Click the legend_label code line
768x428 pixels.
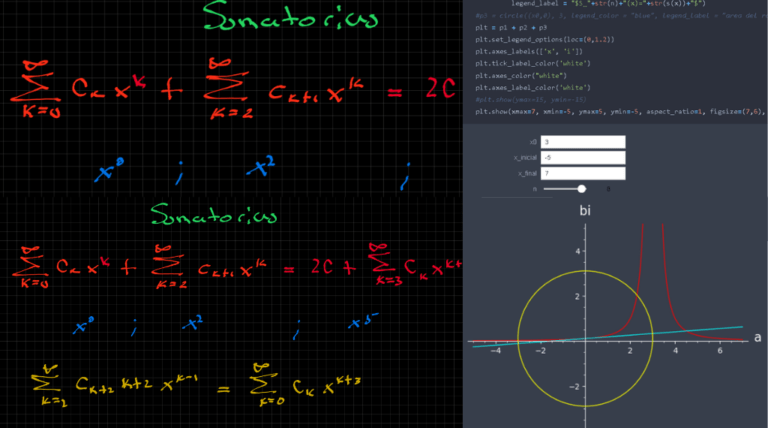(600, 5)
